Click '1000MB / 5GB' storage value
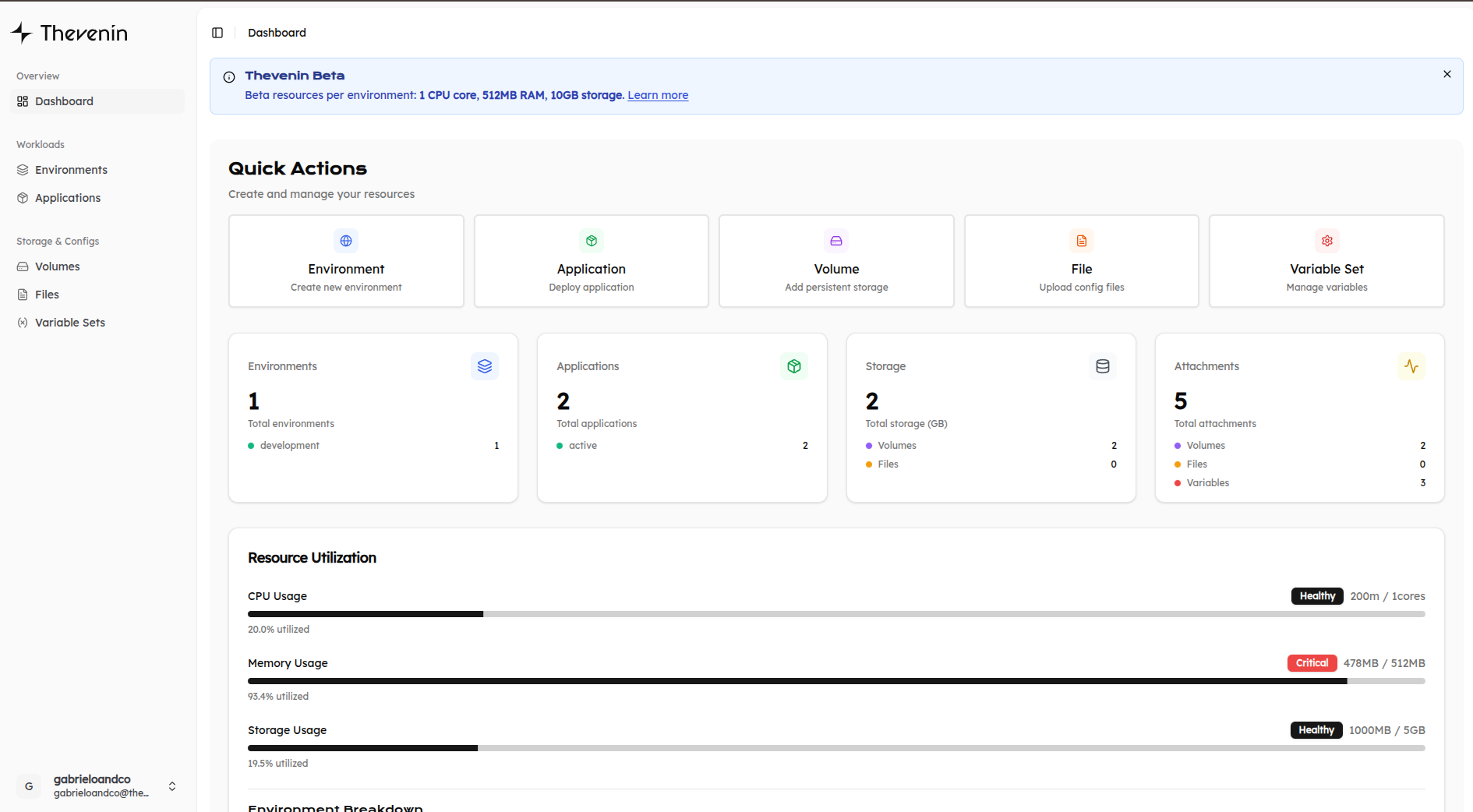This screenshot has width=1473, height=812. 1386,730
